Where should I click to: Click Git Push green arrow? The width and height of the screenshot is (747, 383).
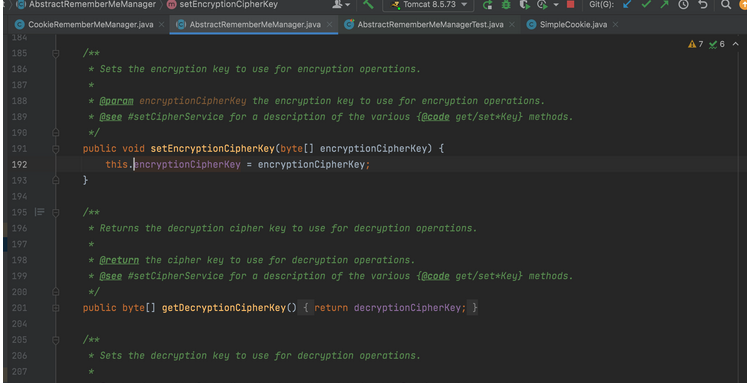tap(664, 4)
